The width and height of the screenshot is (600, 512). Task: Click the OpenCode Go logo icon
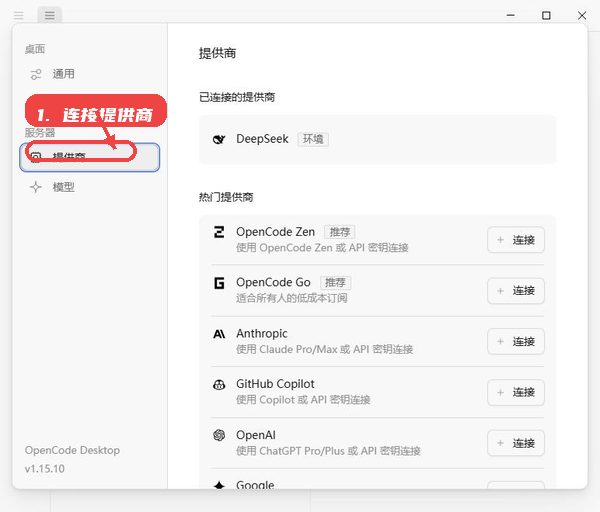coord(219,283)
